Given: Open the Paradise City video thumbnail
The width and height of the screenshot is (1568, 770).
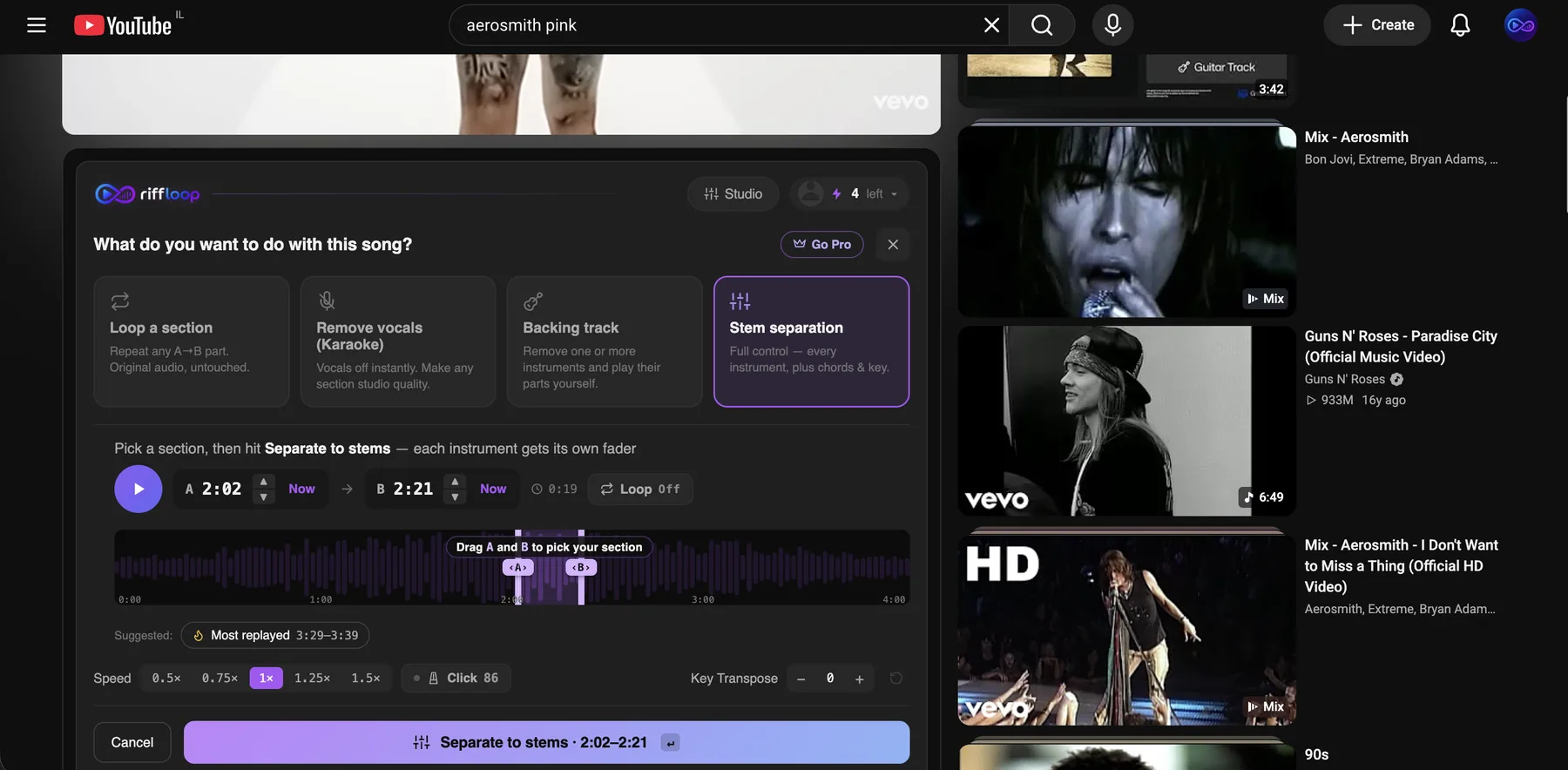Looking at the screenshot, I should [1126, 421].
